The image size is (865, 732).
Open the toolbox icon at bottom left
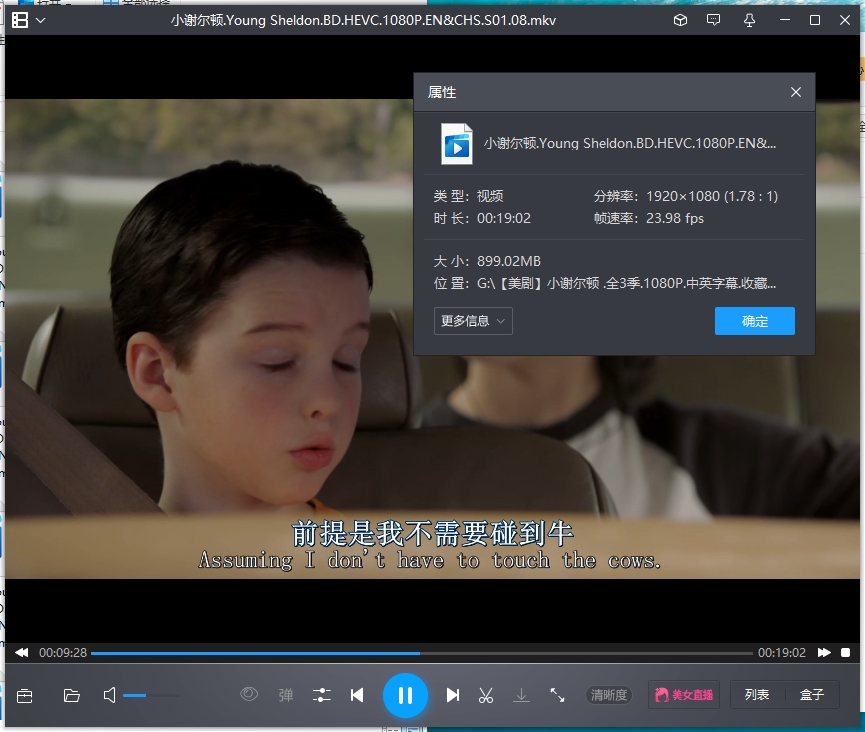[x=24, y=696]
